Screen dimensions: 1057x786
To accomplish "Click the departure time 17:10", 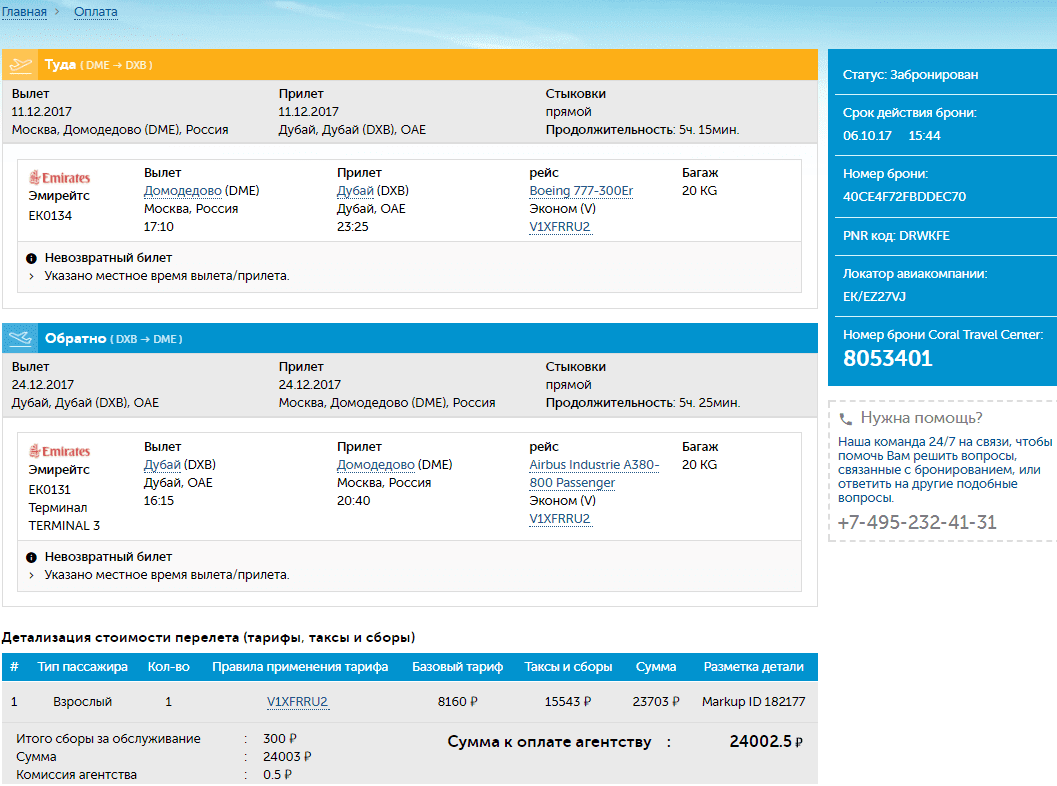I will click(158, 227).
